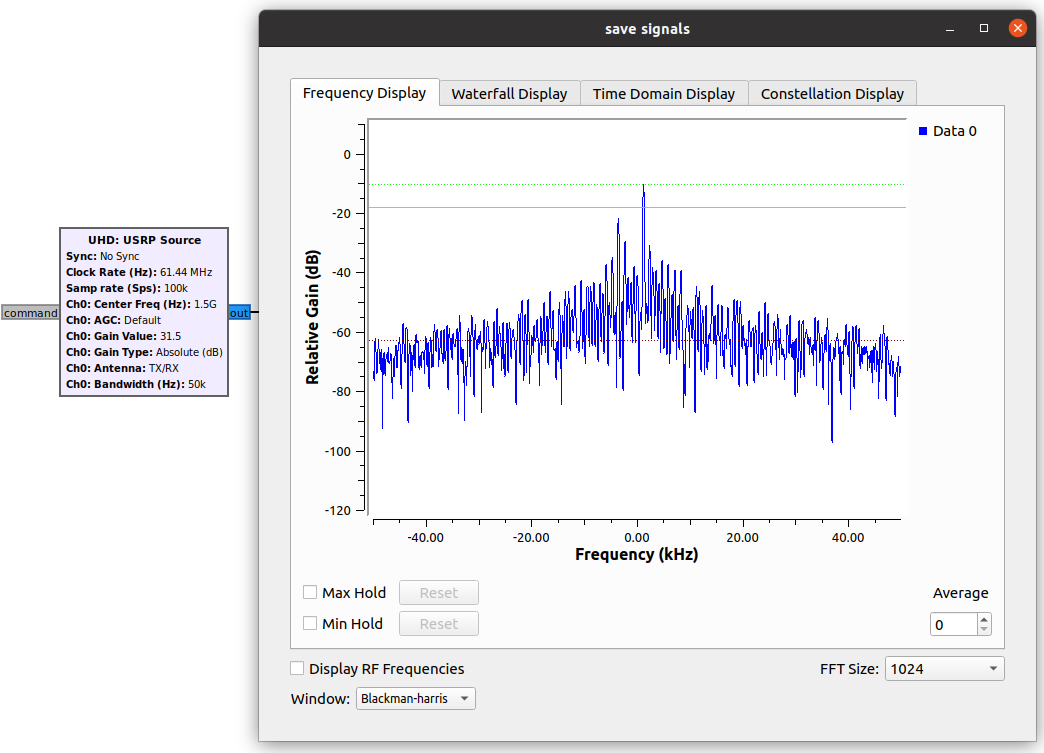
Task: Switch to the Frequency Display tab
Action: [x=364, y=93]
